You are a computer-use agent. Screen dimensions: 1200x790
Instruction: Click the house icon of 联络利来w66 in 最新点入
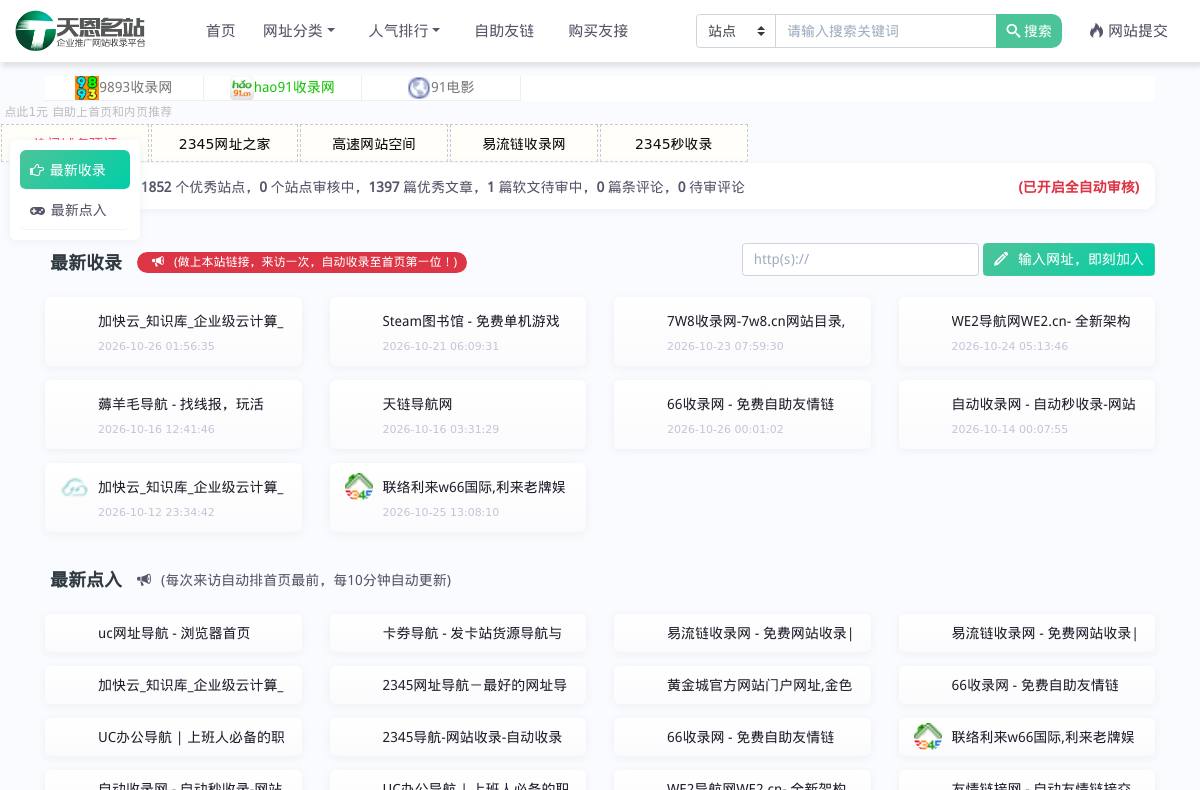[928, 737]
